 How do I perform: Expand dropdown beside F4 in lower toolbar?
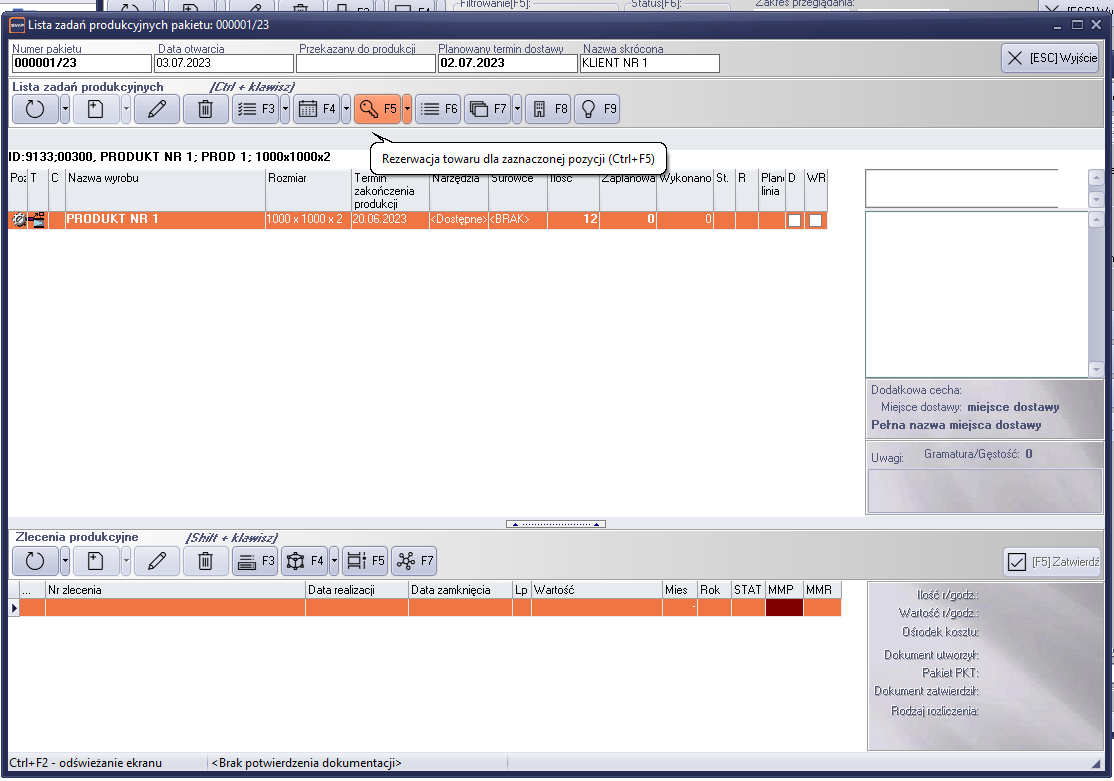pyautogui.click(x=334, y=561)
